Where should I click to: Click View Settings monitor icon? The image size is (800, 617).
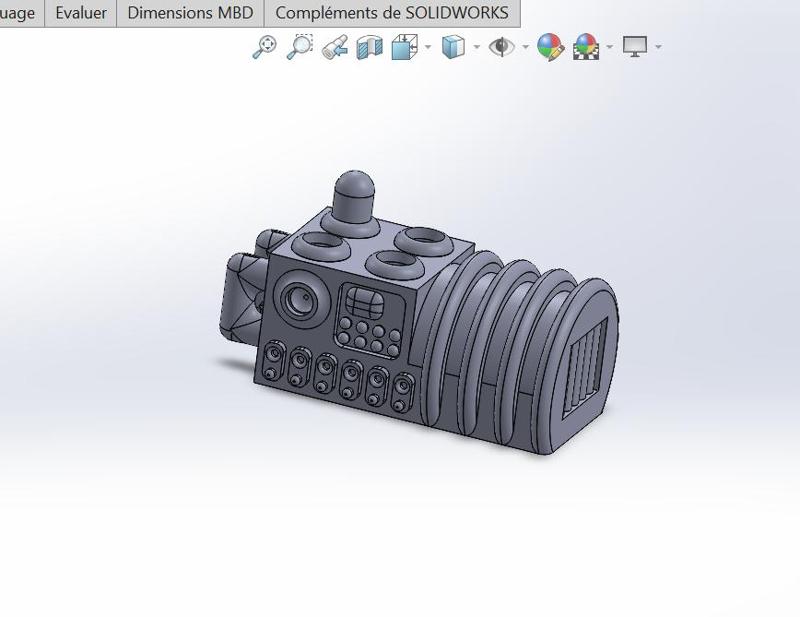tap(635, 47)
